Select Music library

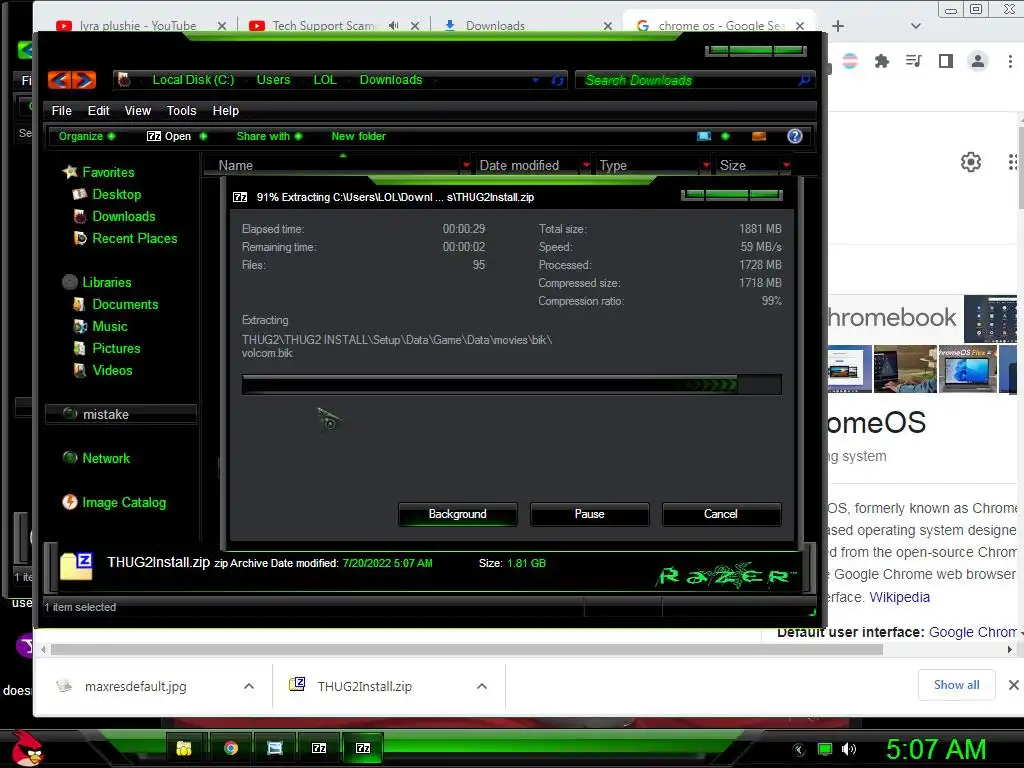(x=110, y=327)
